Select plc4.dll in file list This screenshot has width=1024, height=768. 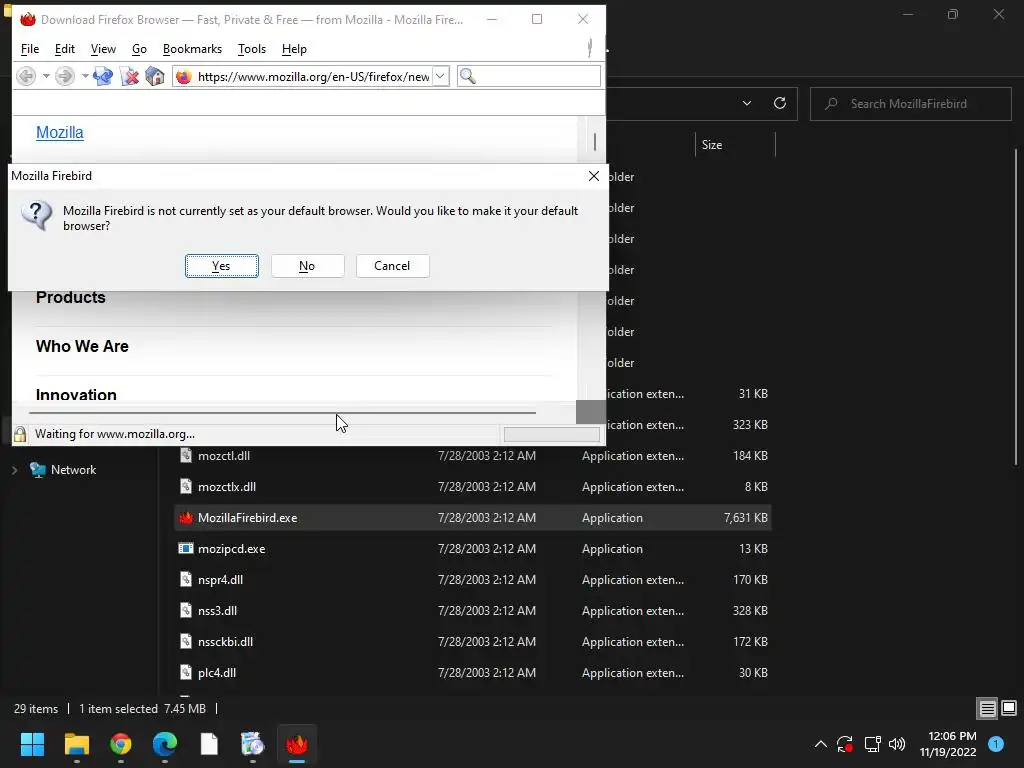point(473,673)
